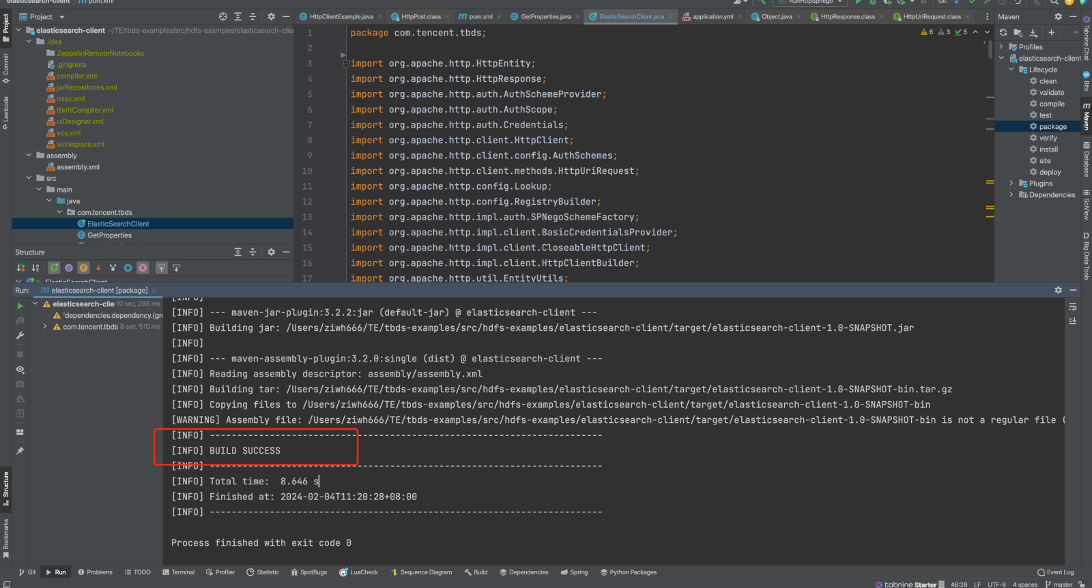Click Reload All Maven Projects icon

(x=1003, y=32)
